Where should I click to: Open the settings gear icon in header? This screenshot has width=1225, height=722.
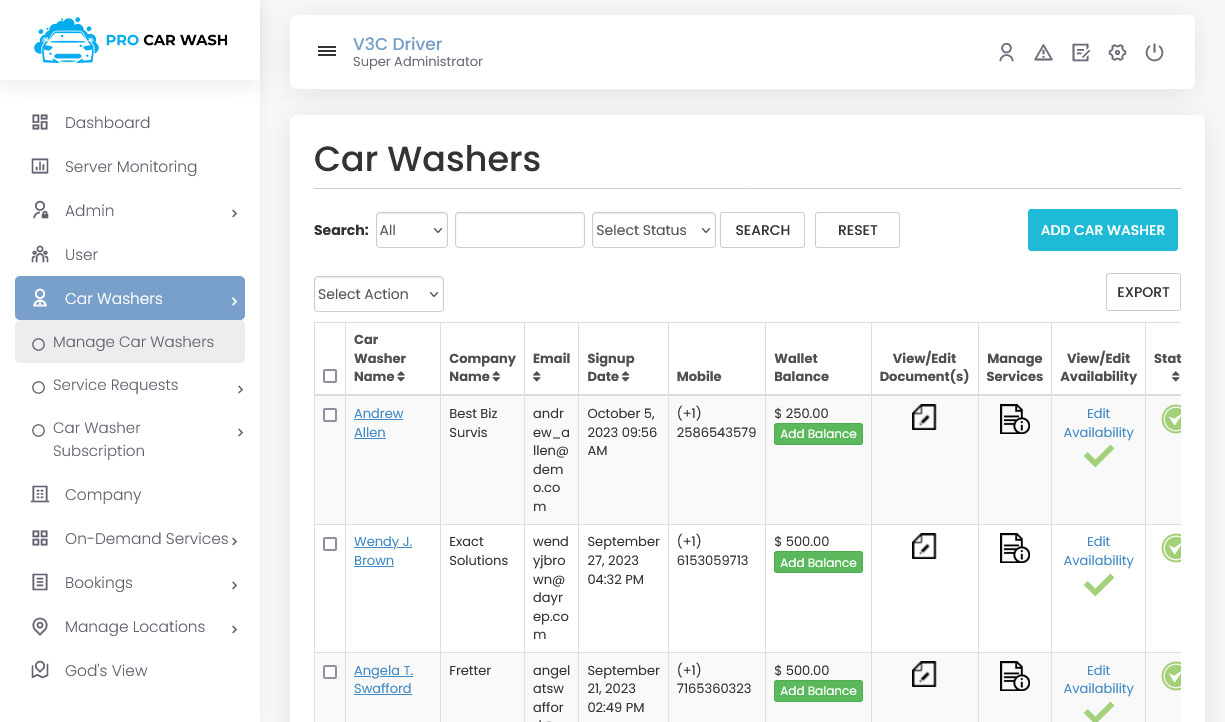click(1117, 53)
